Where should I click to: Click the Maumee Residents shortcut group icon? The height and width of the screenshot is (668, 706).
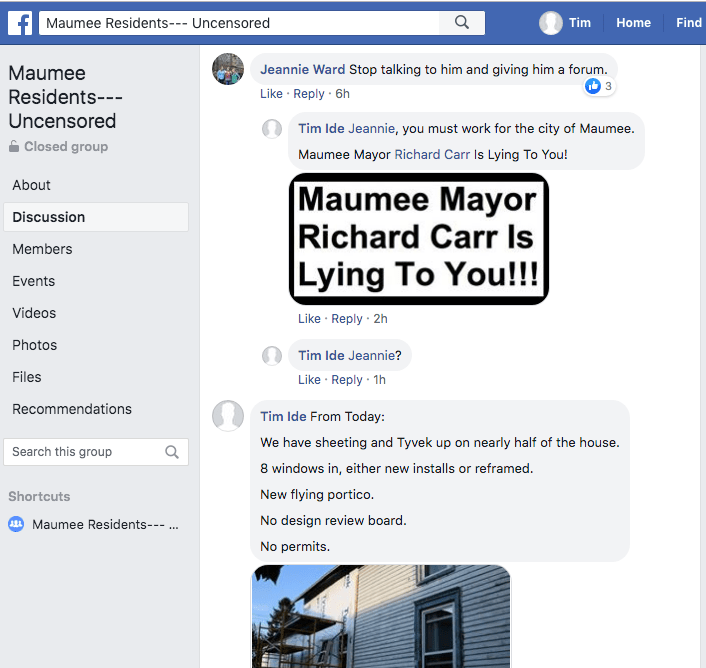tap(16, 524)
